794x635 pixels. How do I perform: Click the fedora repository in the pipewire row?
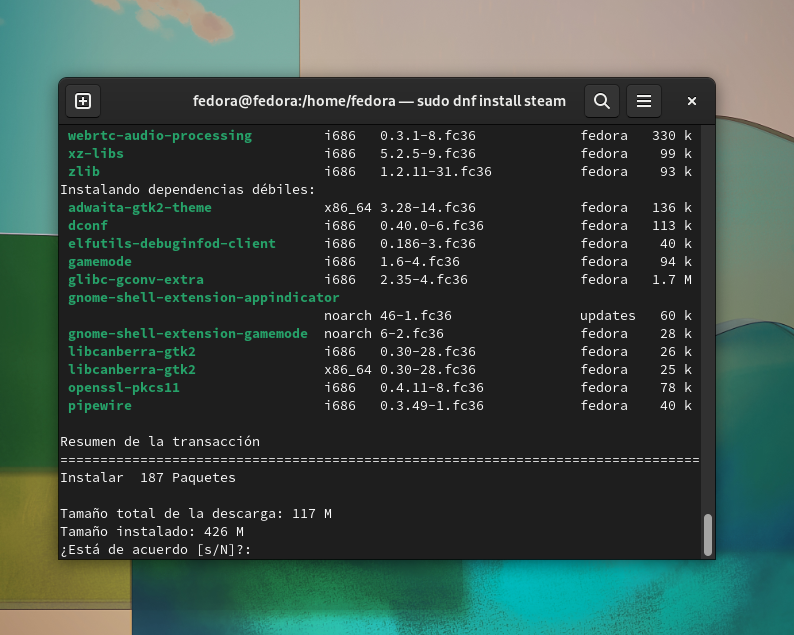click(x=604, y=406)
